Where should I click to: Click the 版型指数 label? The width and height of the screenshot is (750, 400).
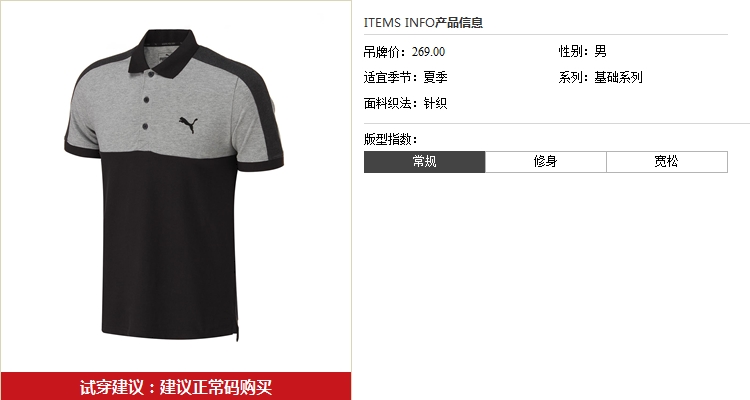(x=390, y=139)
